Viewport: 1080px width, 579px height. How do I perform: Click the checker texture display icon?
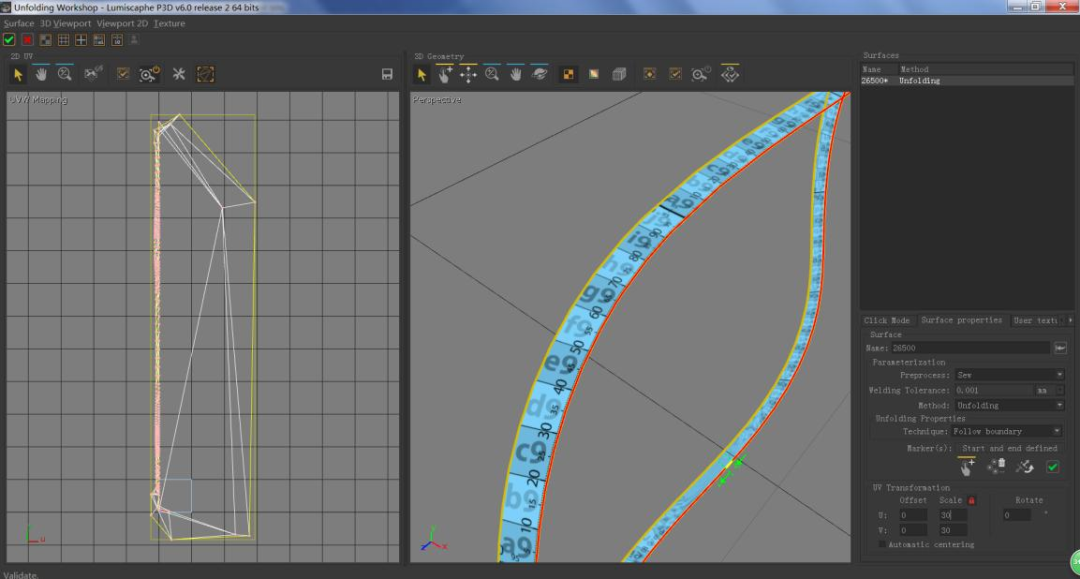point(568,74)
